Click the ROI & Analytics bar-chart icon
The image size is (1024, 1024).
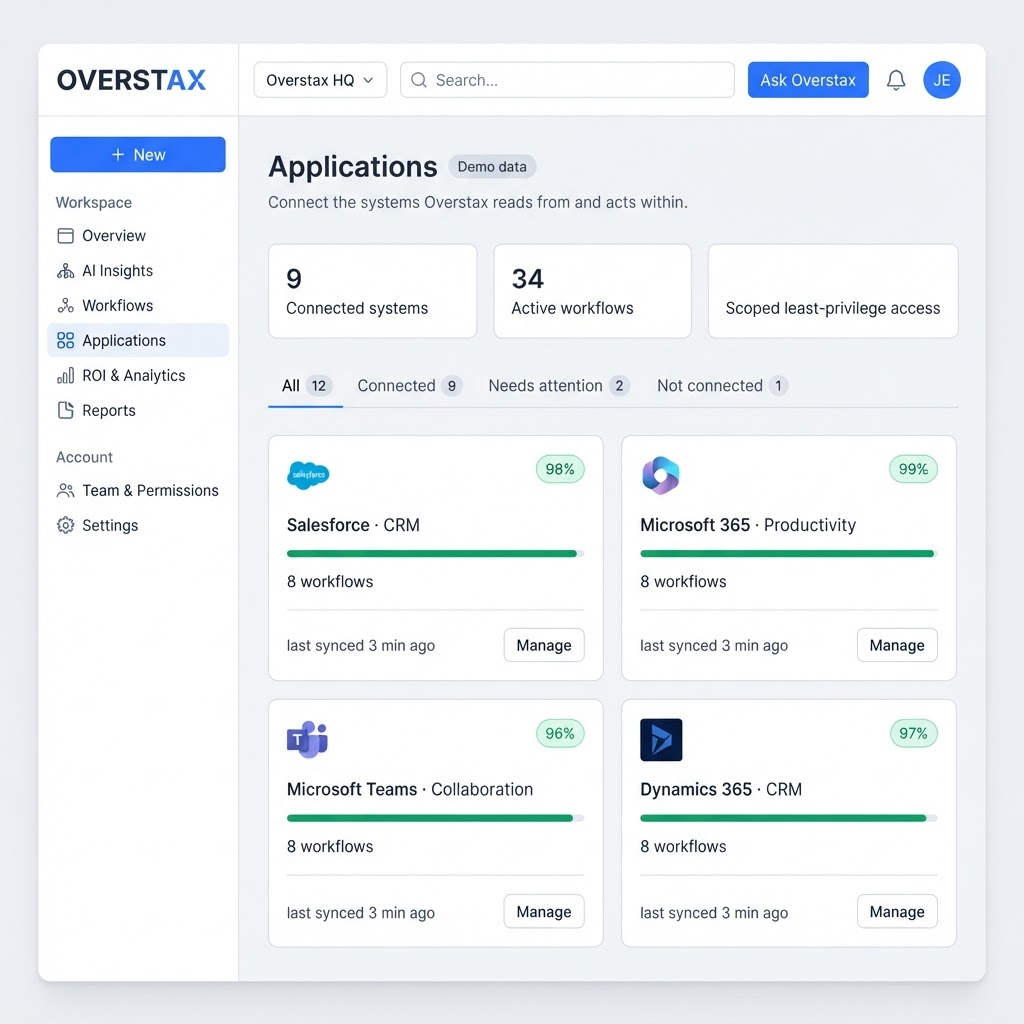tap(65, 376)
